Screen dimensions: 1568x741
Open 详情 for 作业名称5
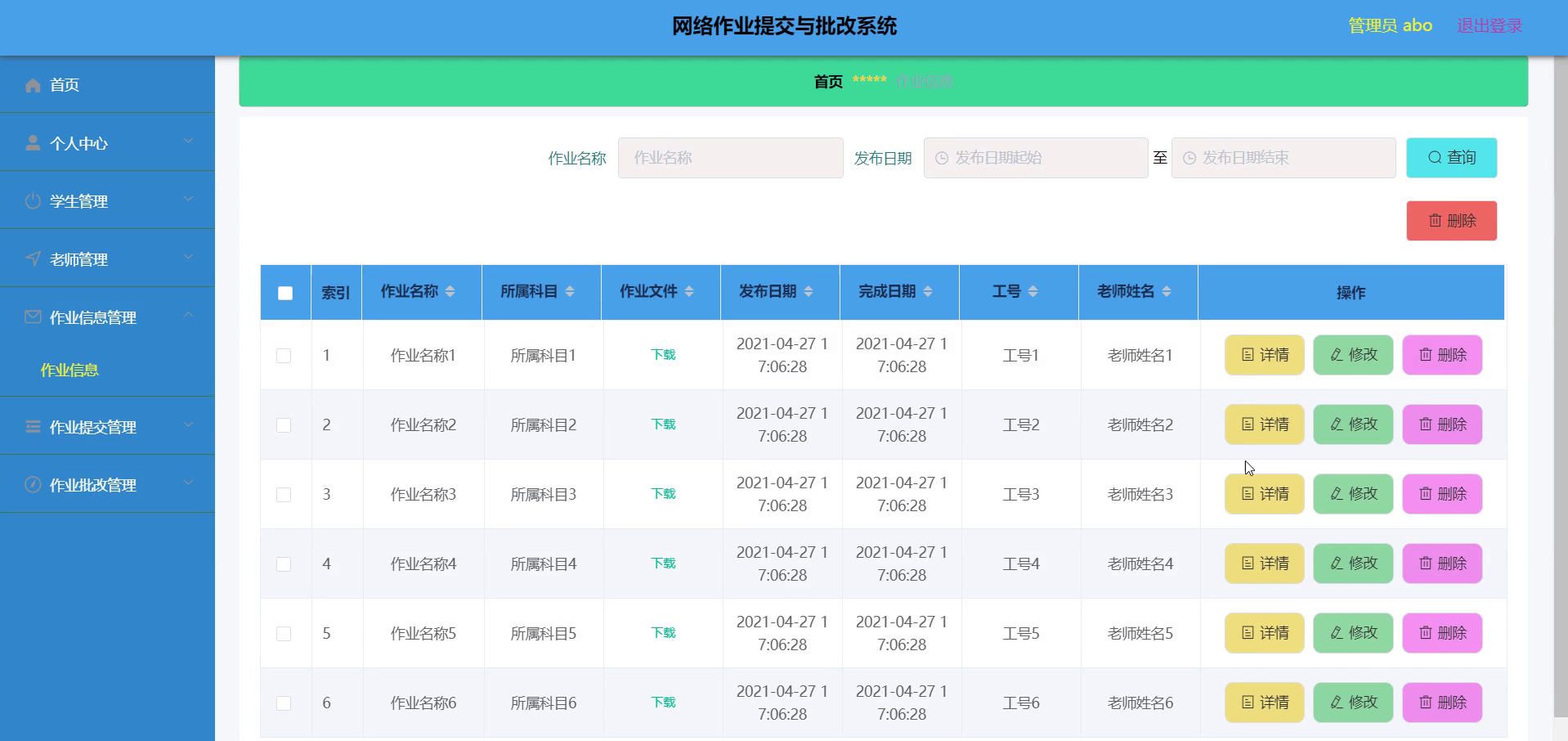click(1264, 633)
